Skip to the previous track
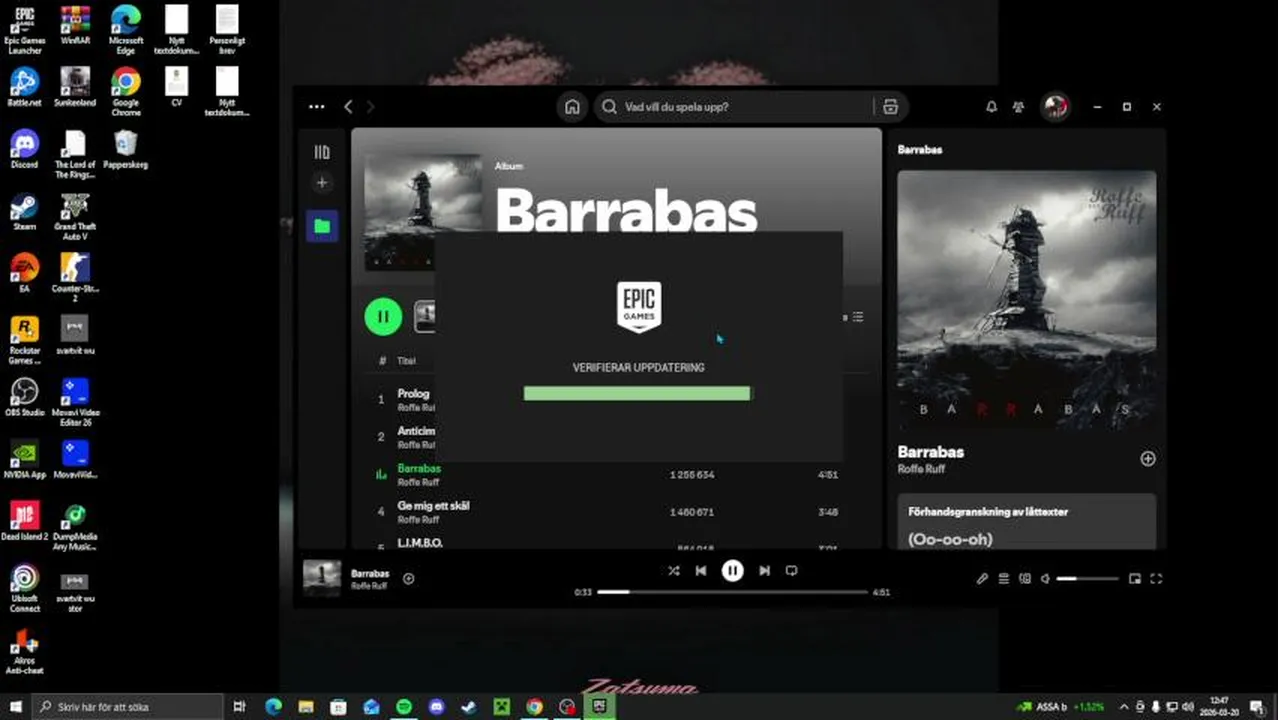 point(701,570)
